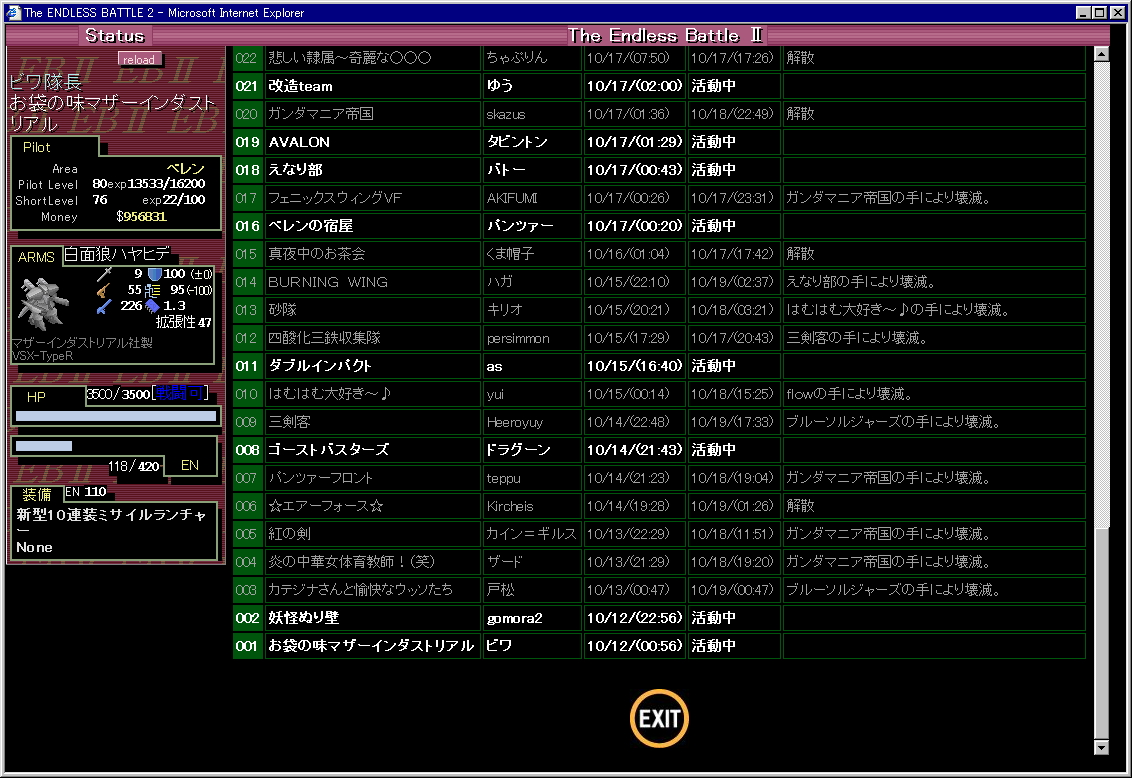Click Internet Explorer title bar icon

tap(12, 13)
